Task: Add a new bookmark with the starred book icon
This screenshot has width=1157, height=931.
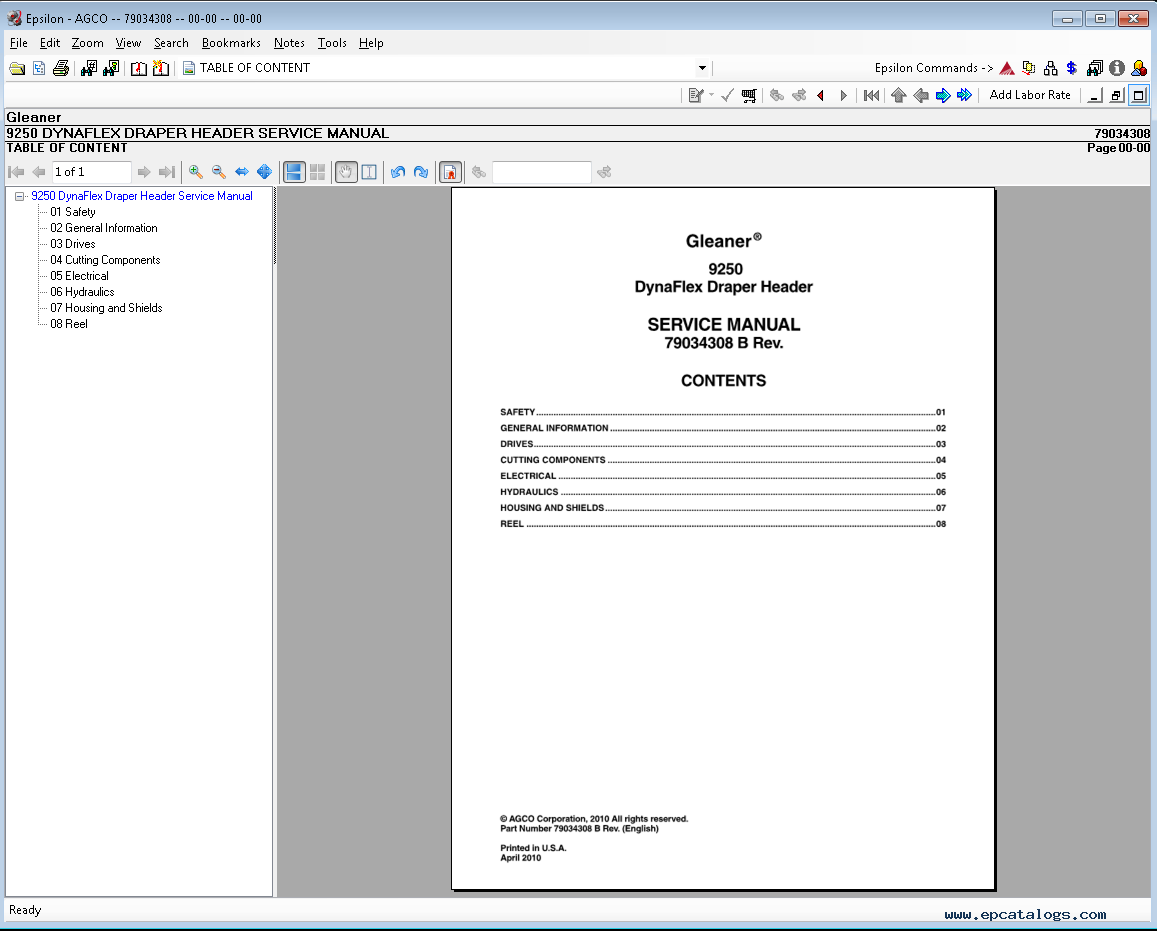Action: (x=161, y=69)
